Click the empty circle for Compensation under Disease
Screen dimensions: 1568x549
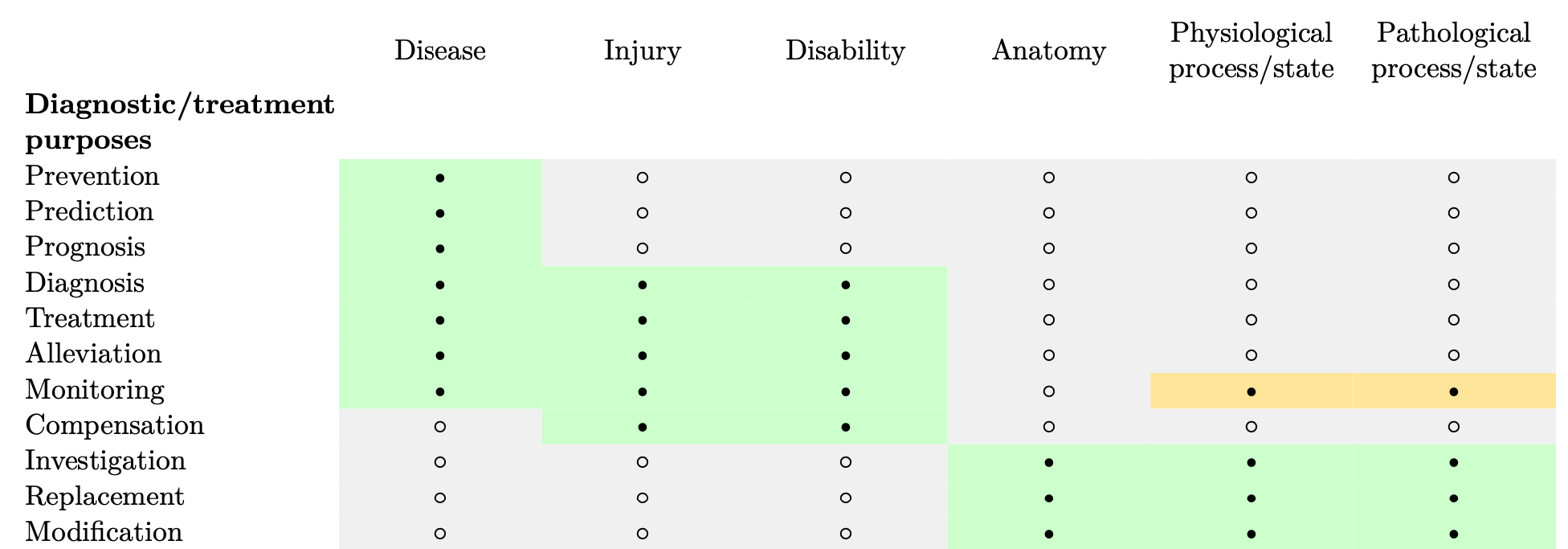pos(439,427)
